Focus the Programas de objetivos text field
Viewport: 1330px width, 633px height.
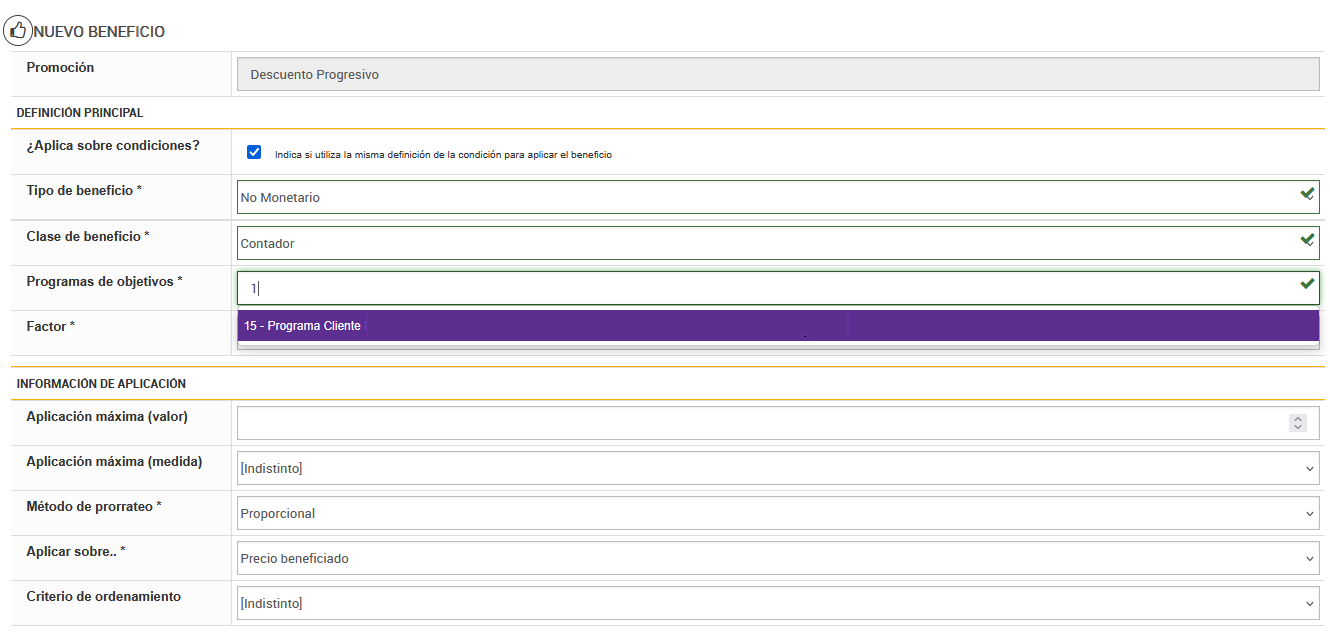click(x=760, y=288)
